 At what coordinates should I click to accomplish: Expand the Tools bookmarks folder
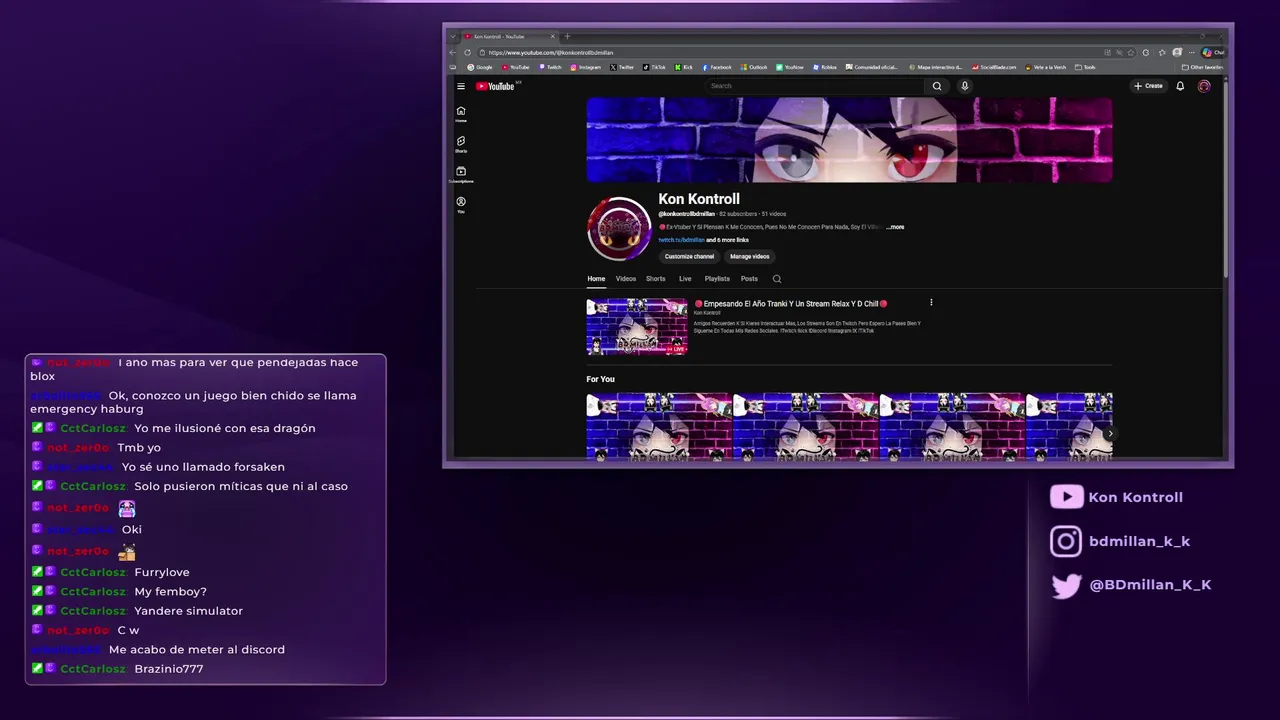coord(1085,67)
